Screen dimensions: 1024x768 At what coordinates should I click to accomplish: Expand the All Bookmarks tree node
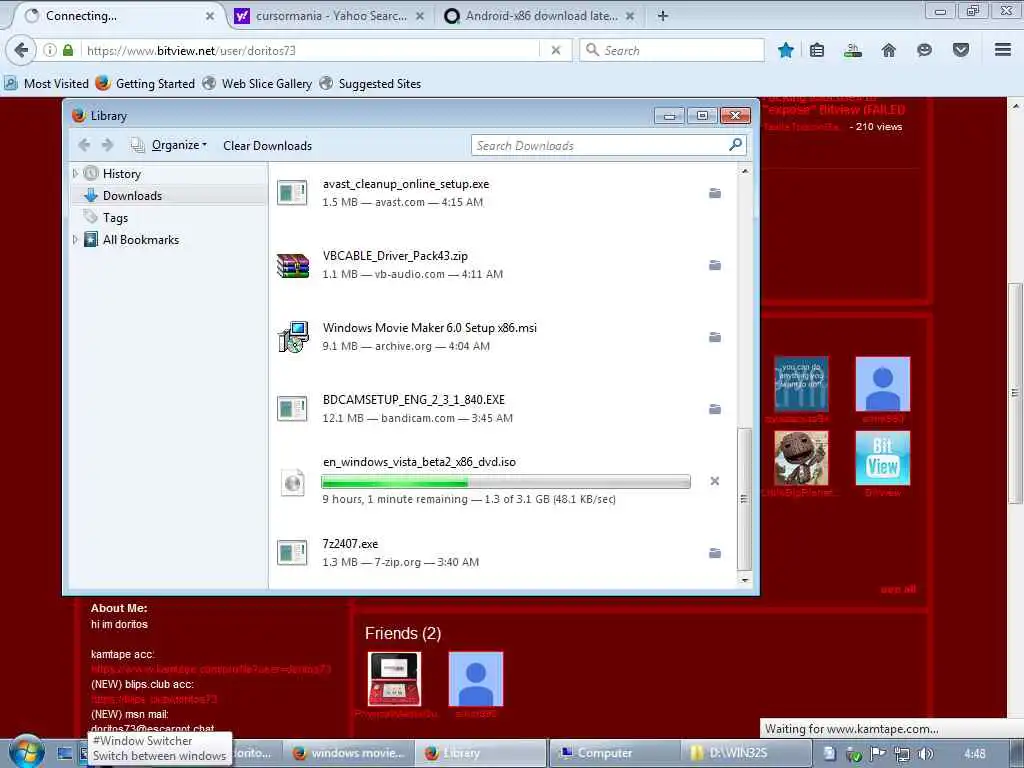click(x=75, y=240)
